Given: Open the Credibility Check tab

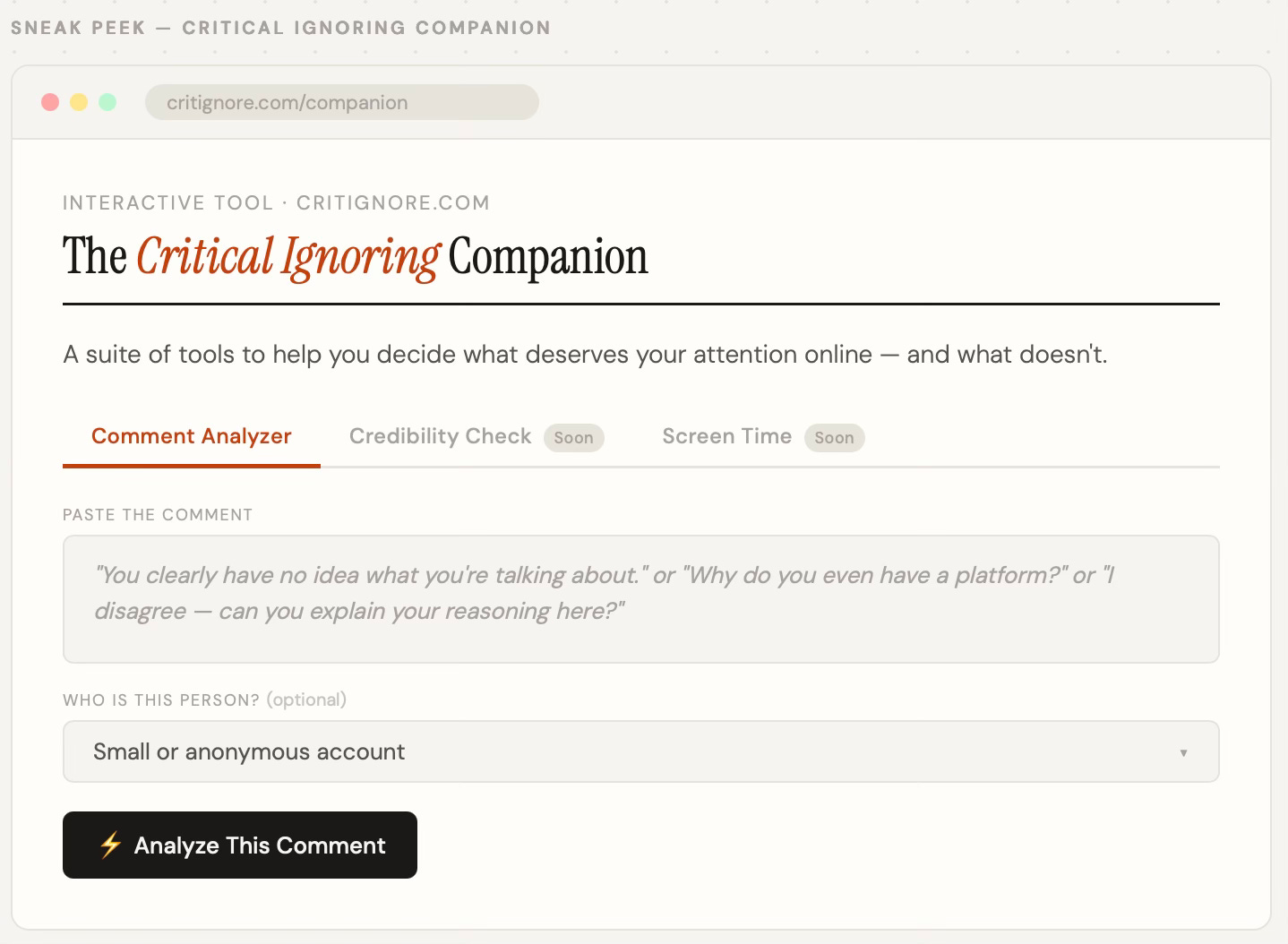Looking at the screenshot, I should (x=440, y=436).
